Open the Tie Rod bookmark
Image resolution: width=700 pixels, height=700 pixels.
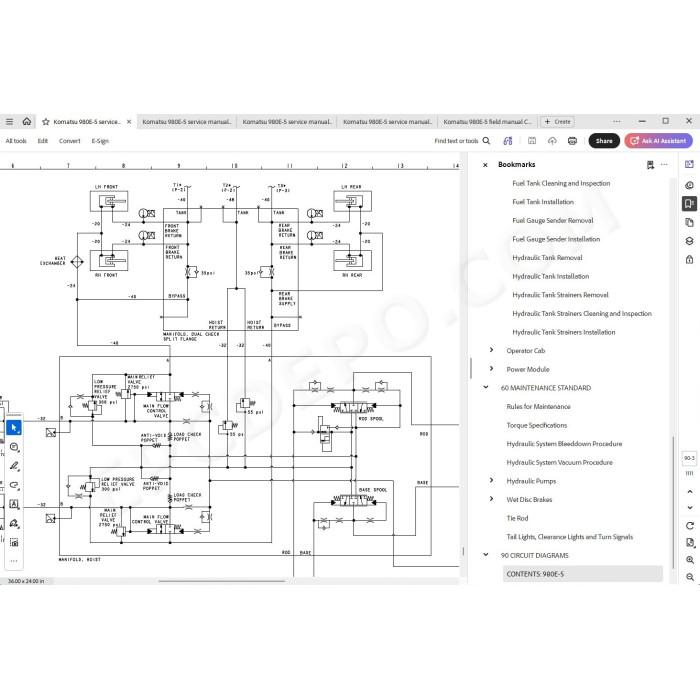[517, 519]
